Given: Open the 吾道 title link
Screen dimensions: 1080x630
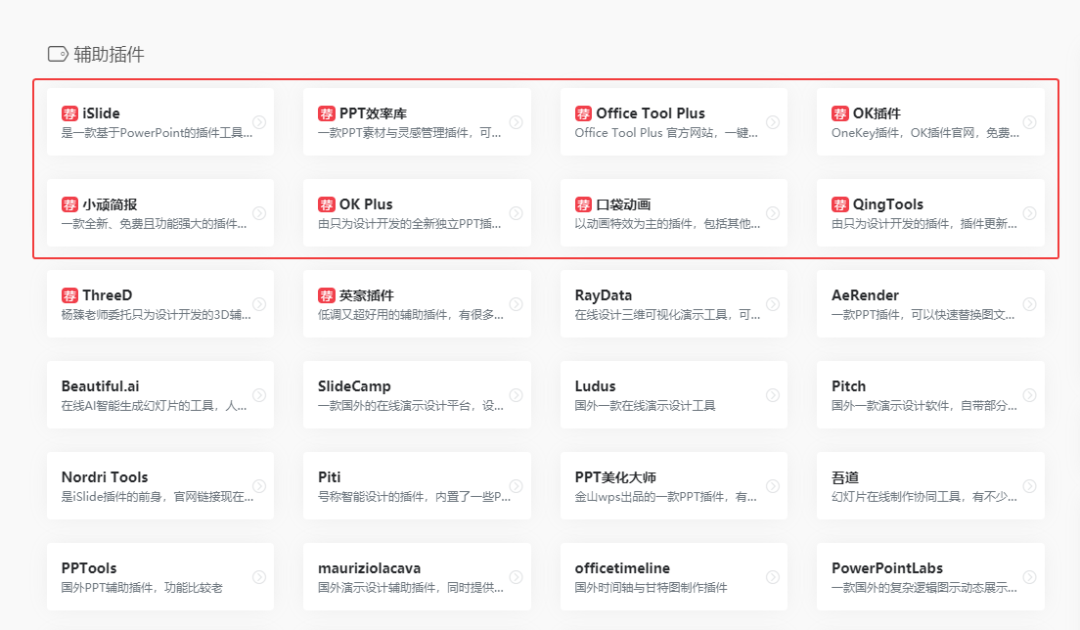Looking at the screenshot, I should (x=845, y=477).
